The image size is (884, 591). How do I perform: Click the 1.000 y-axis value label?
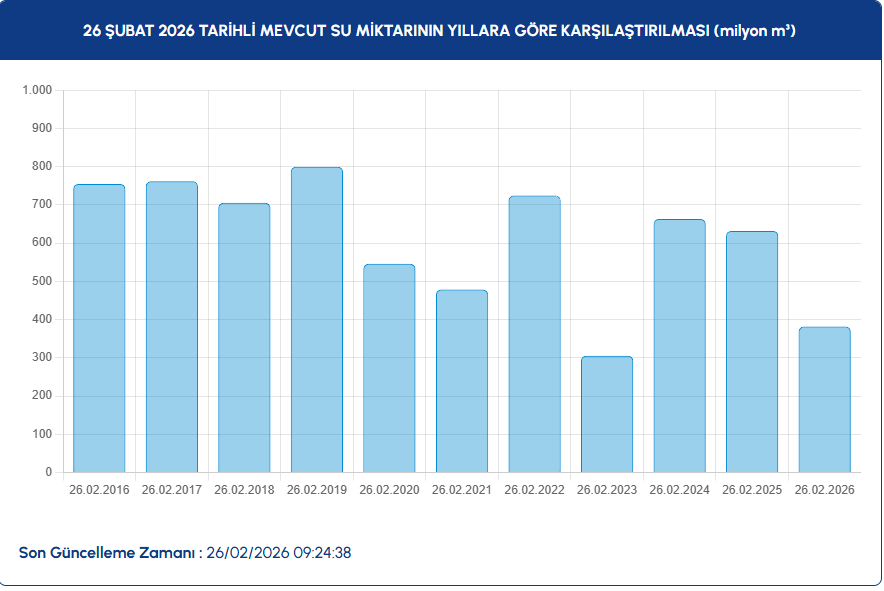(x=36, y=90)
